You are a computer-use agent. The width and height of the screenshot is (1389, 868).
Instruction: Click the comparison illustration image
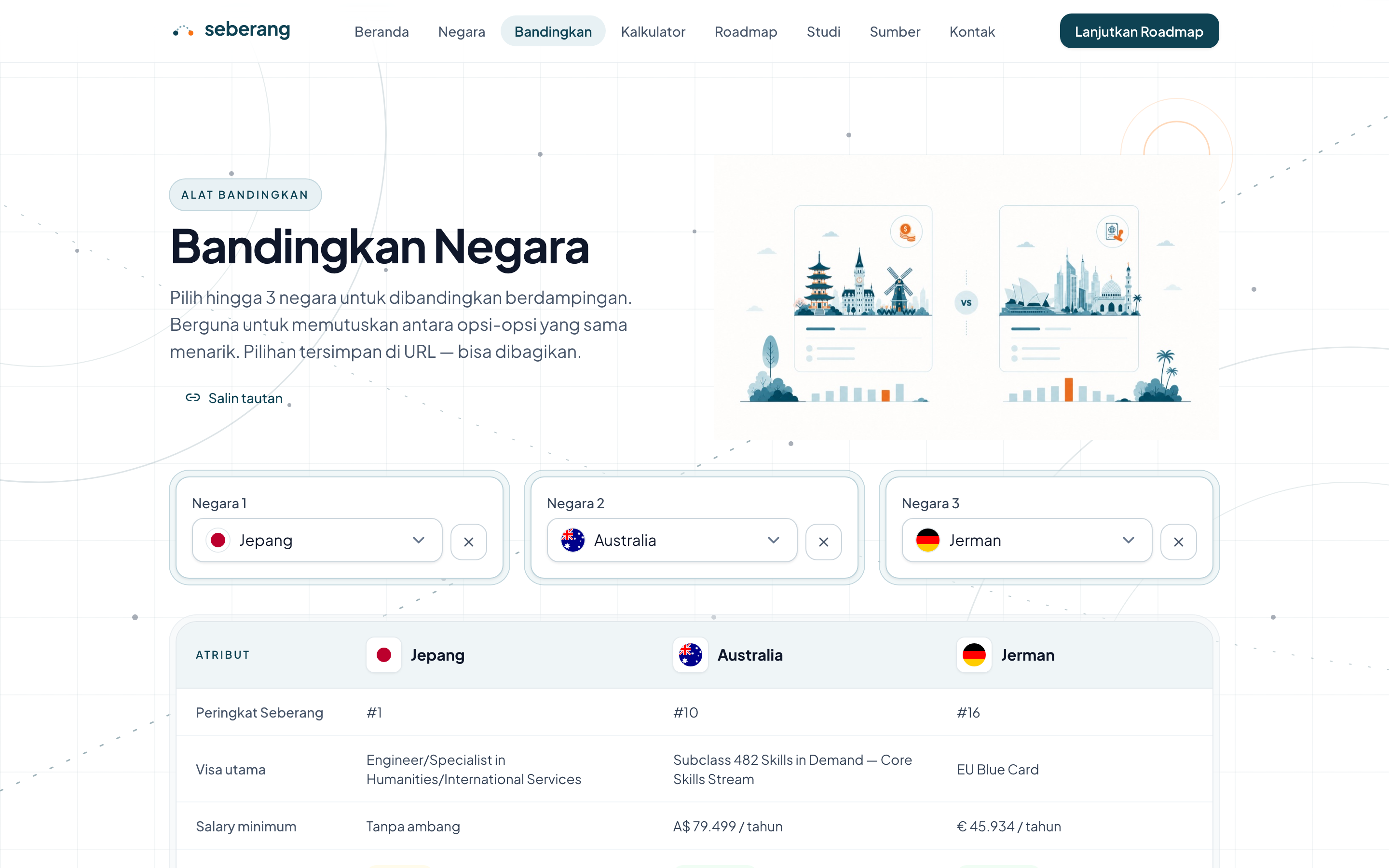pyautogui.click(x=966, y=298)
